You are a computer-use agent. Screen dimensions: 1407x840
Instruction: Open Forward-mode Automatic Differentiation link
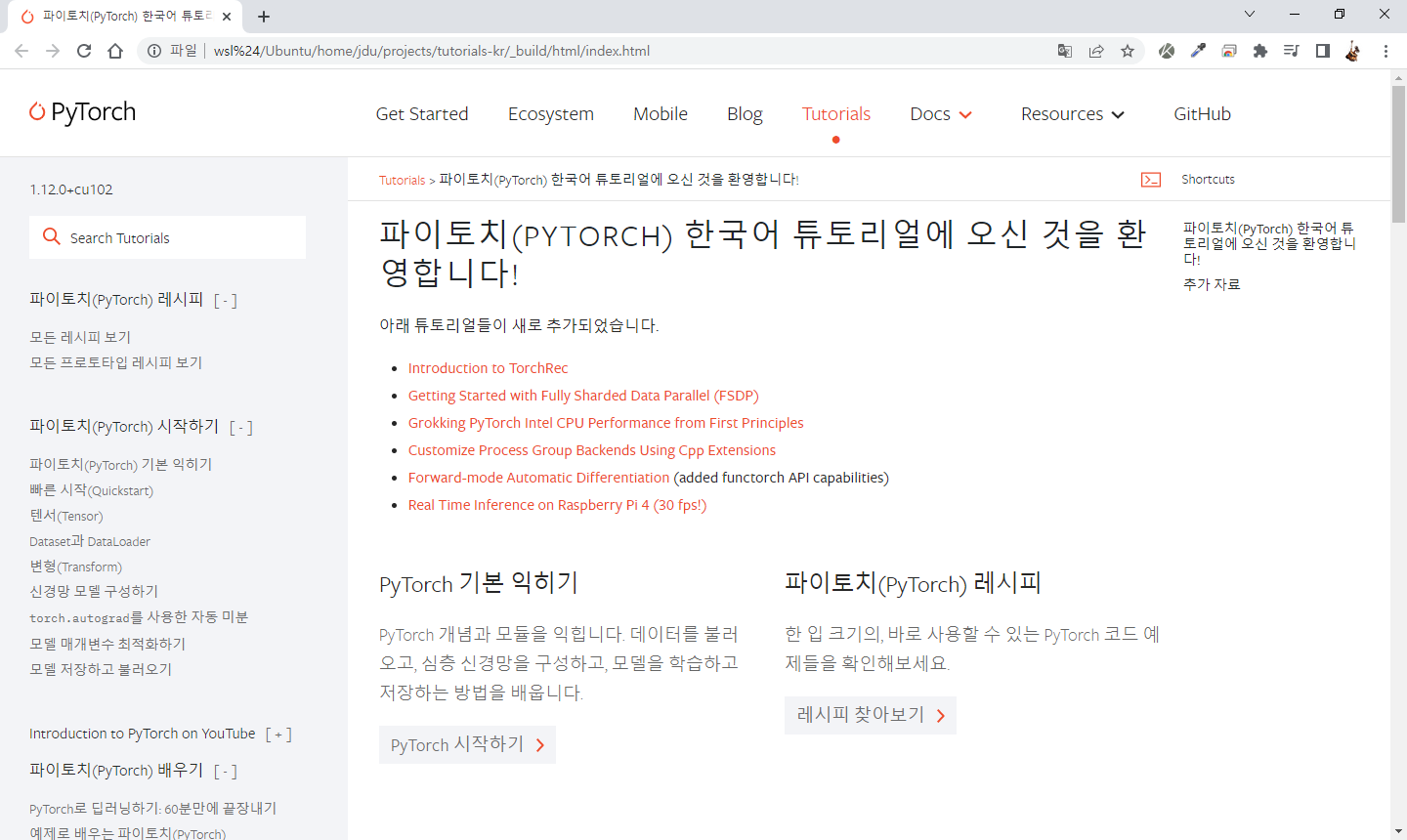click(539, 478)
